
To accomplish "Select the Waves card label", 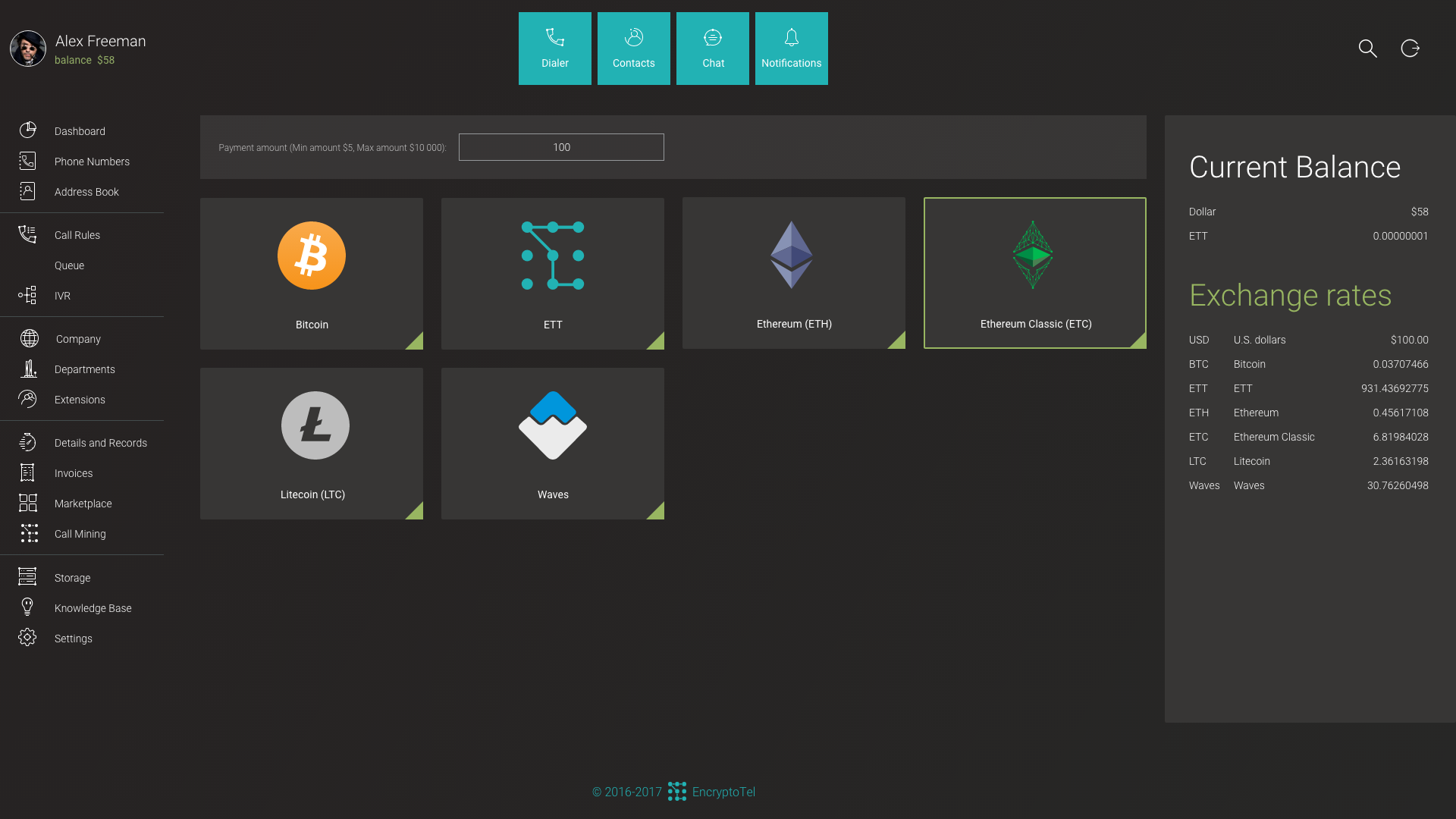I will pyautogui.click(x=553, y=494).
